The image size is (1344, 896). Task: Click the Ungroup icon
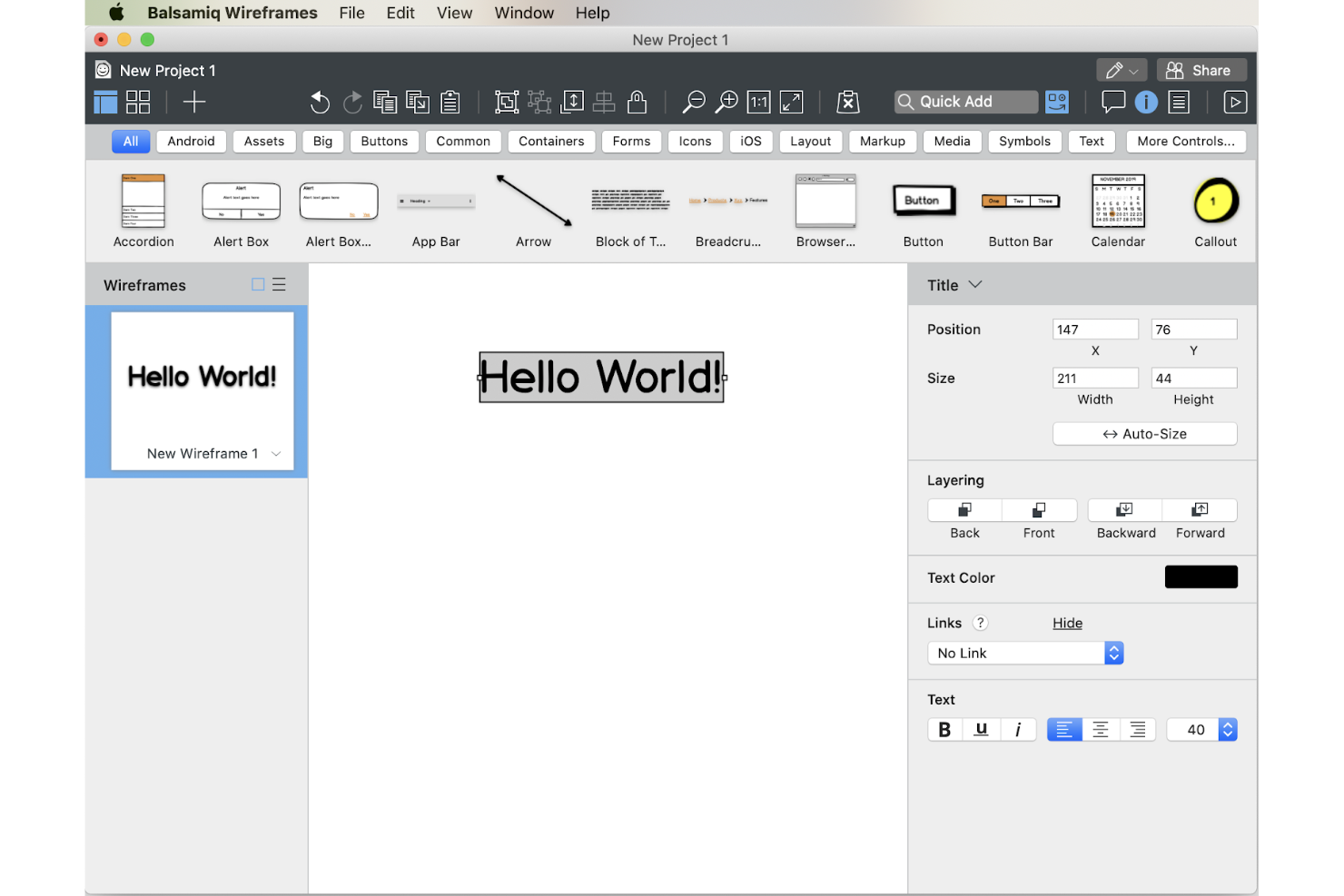pyautogui.click(x=539, y=102)
